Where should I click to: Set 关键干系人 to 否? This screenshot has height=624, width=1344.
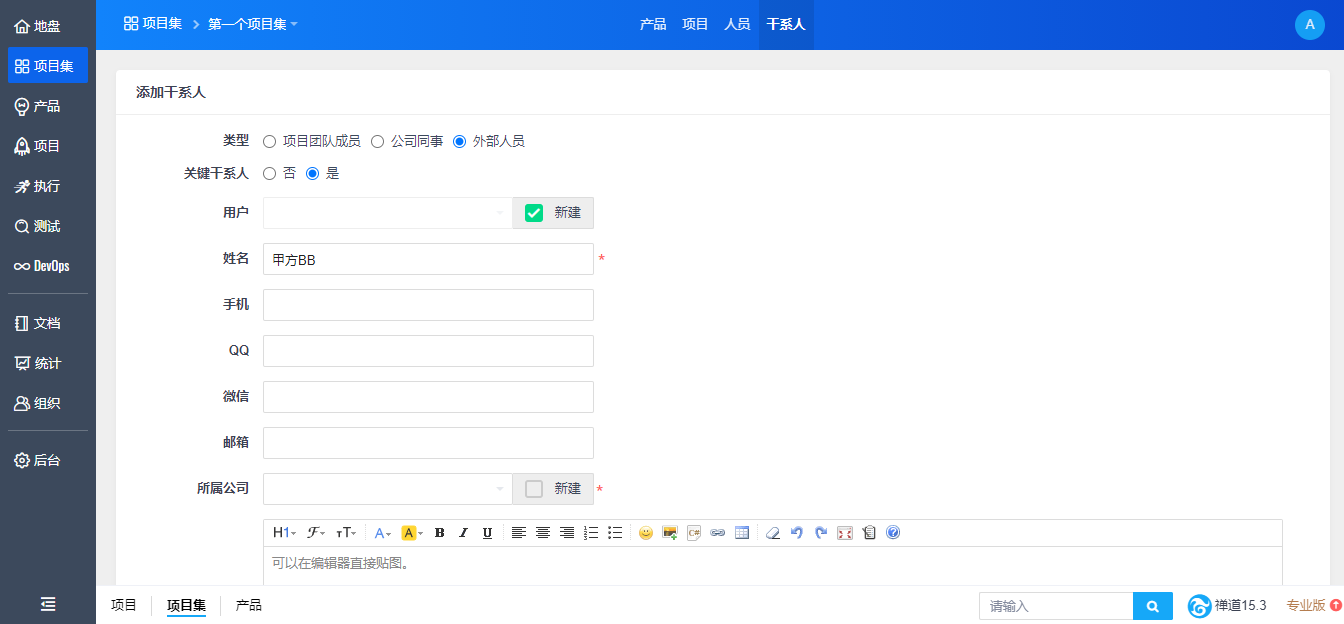[x=270, y=174]
